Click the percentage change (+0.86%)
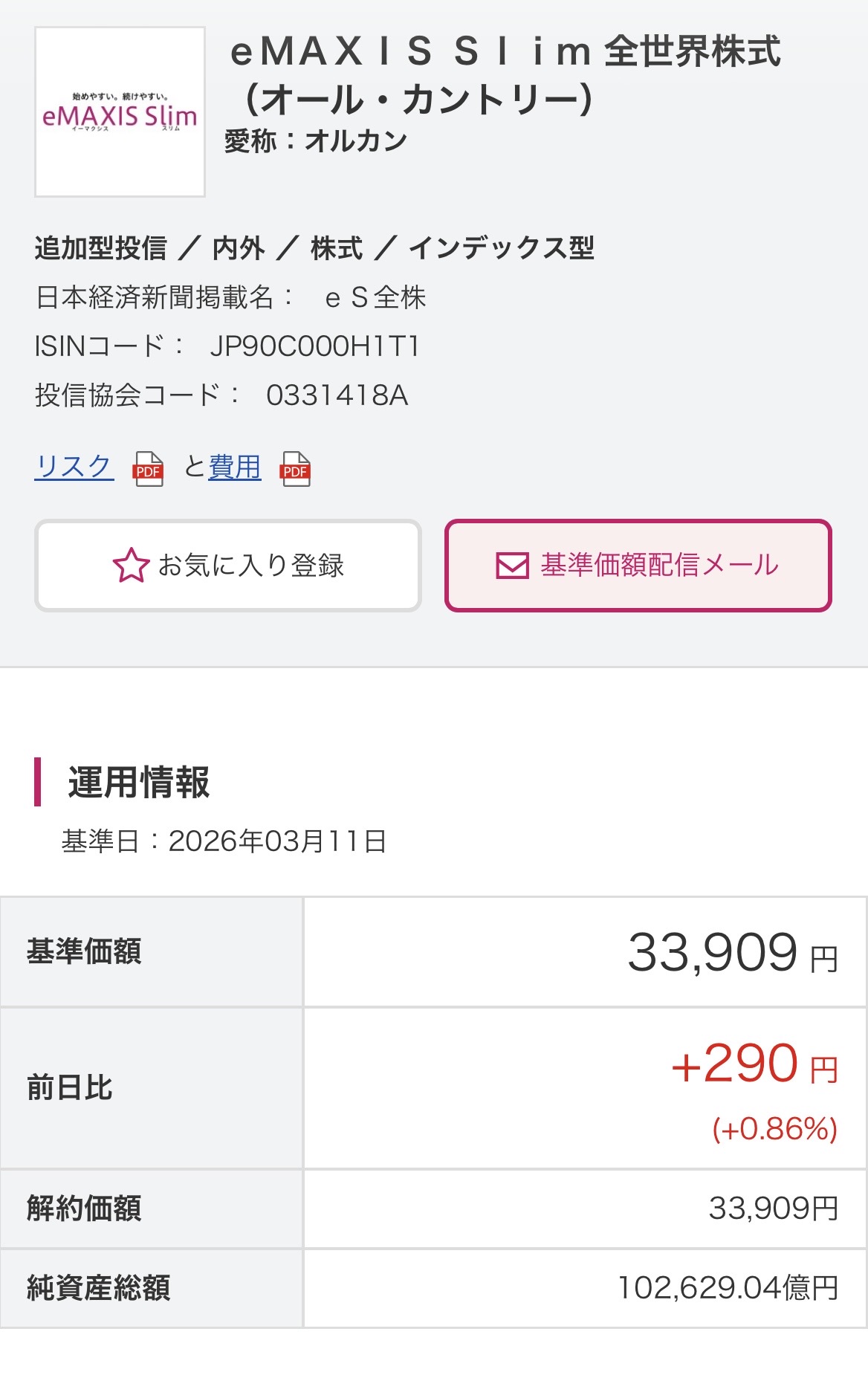 point(774,1129)
